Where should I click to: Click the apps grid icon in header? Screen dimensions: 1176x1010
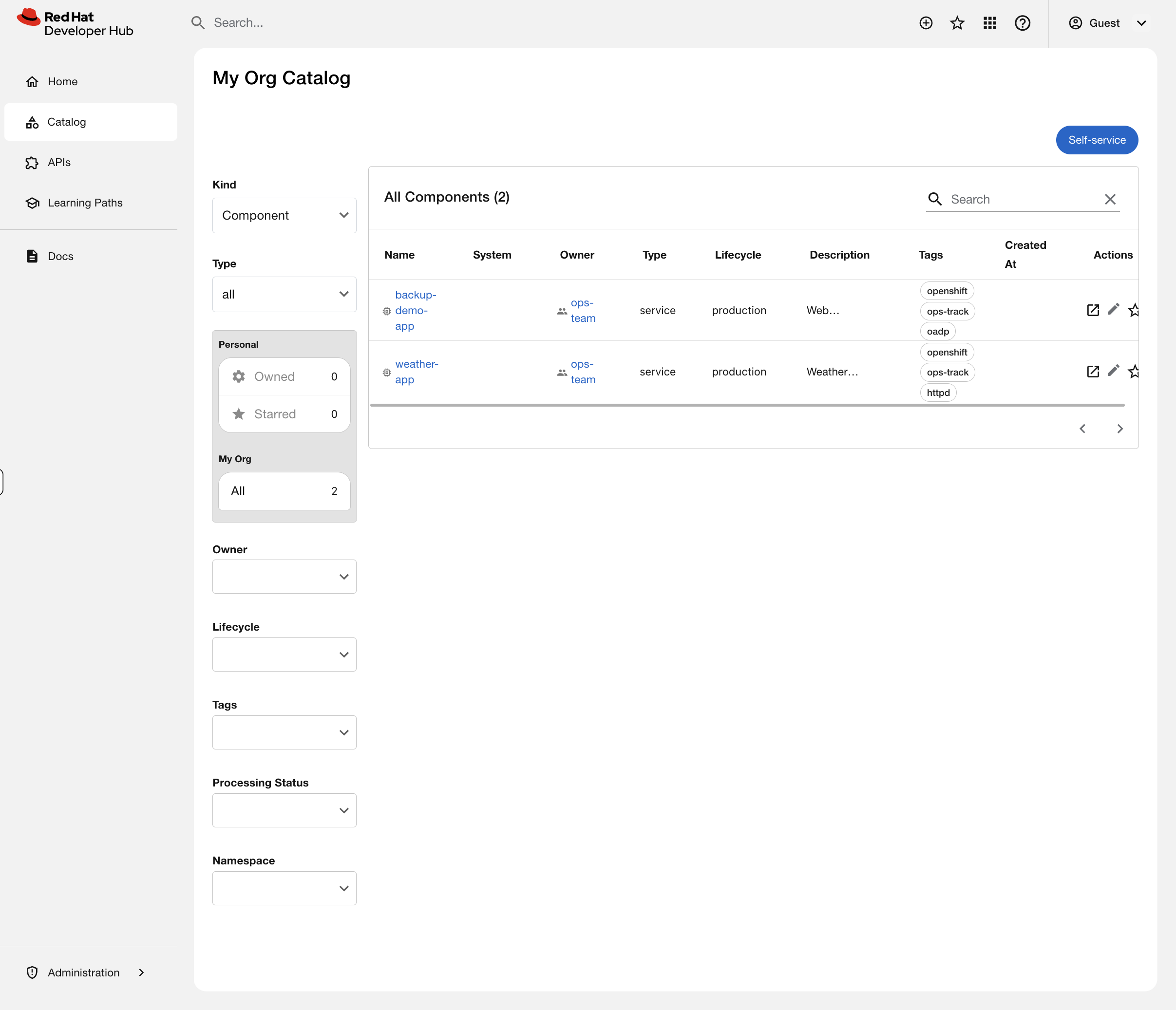pos(989,23)
